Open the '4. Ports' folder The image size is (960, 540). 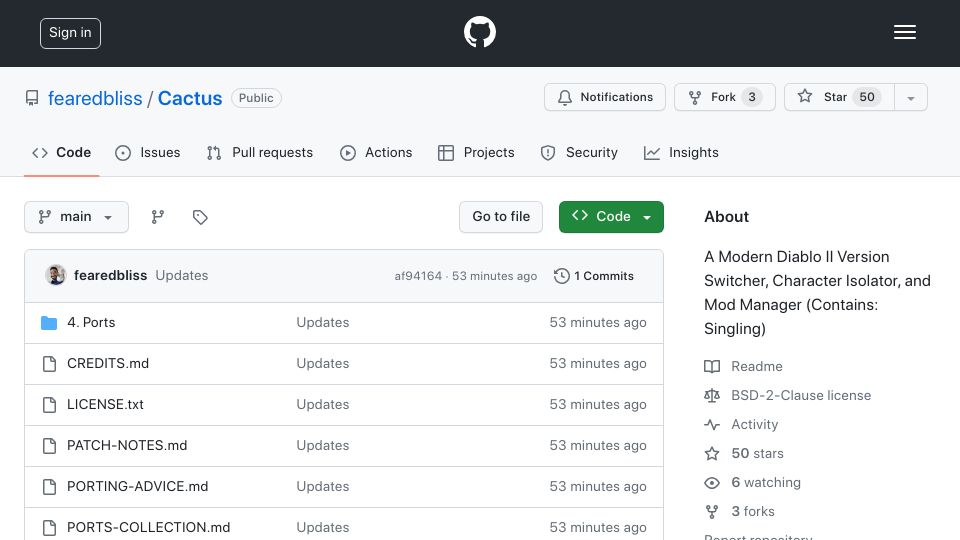click(91, 323)
